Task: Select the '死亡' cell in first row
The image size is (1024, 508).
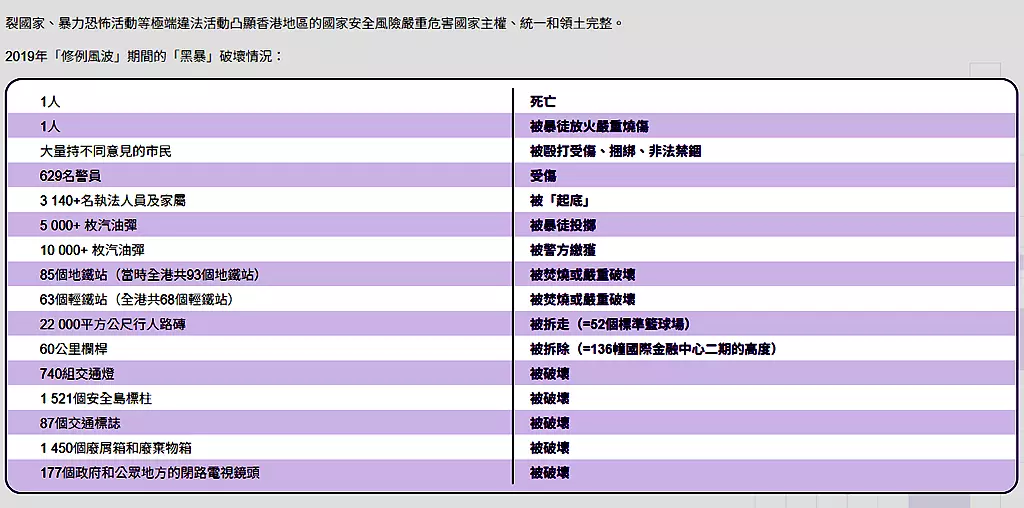Action: (543, 102)
